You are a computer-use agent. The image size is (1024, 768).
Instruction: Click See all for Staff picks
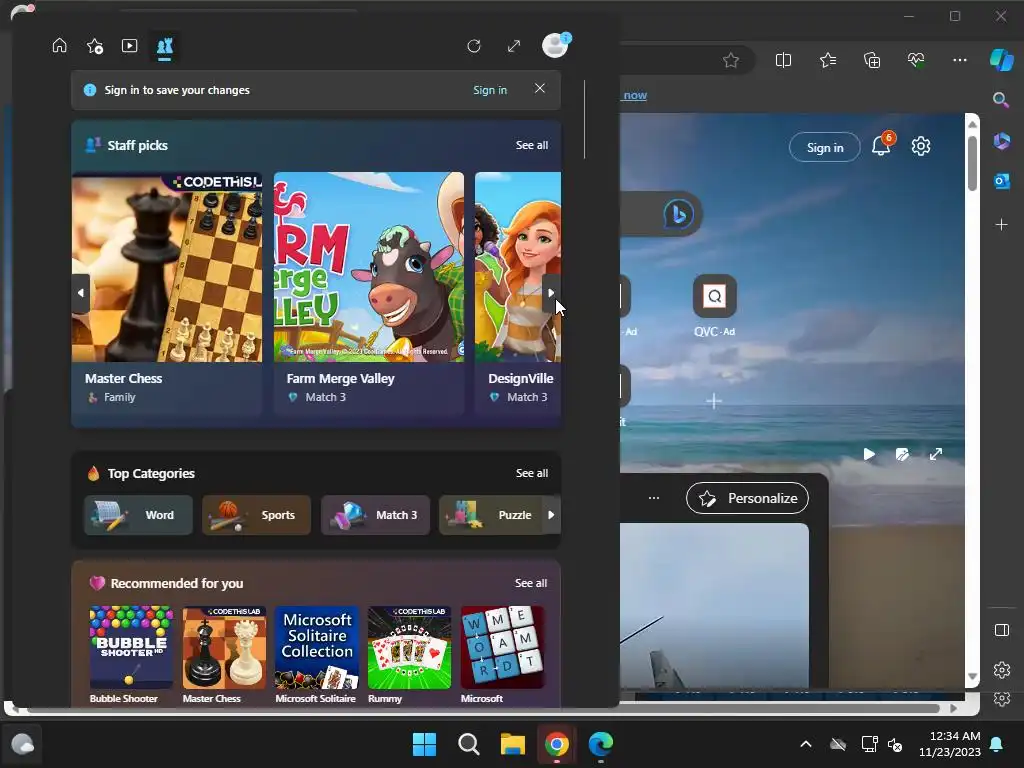pyautogui.click(x=532, y=145)
